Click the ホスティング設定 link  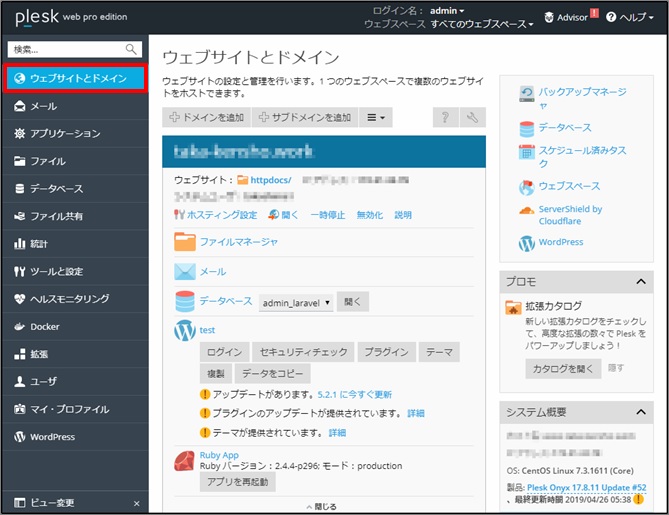[222, 215]
